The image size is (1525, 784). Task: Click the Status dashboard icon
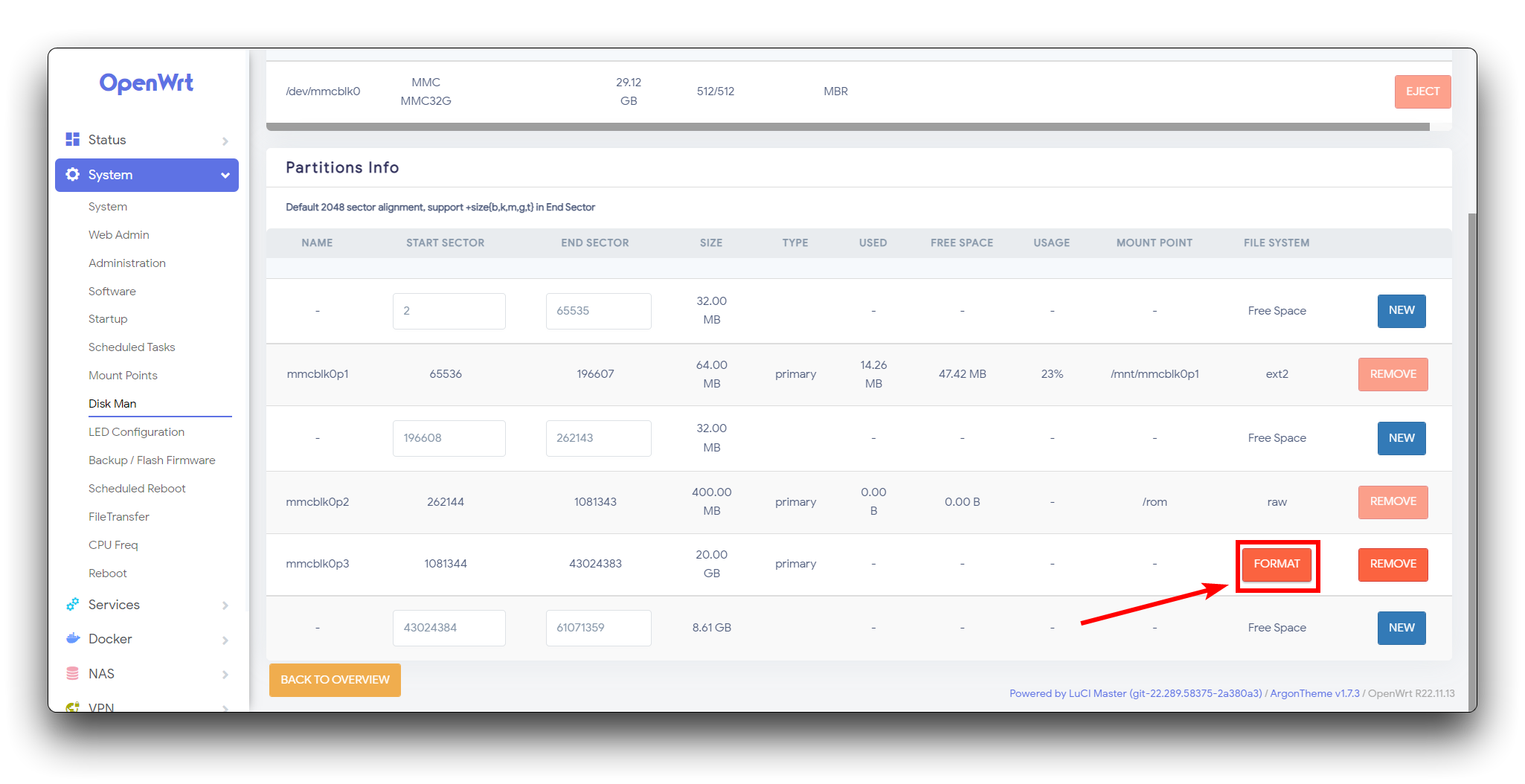coord(72,139)
